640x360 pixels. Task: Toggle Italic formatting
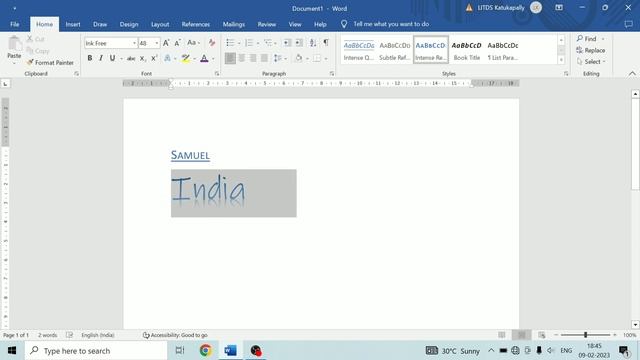click(101, 58)
